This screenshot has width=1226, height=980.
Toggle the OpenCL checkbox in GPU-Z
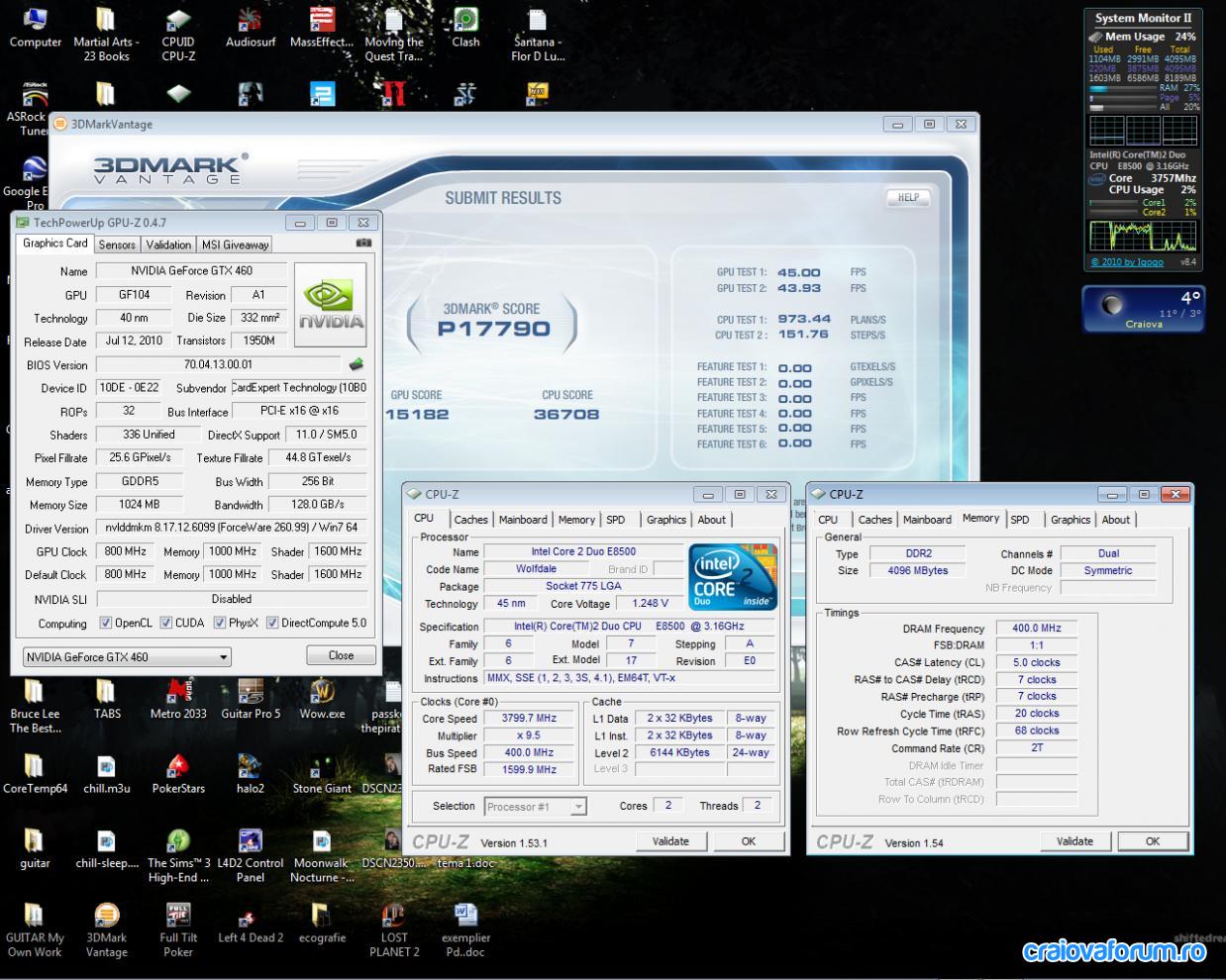click(x=106, y=623)
